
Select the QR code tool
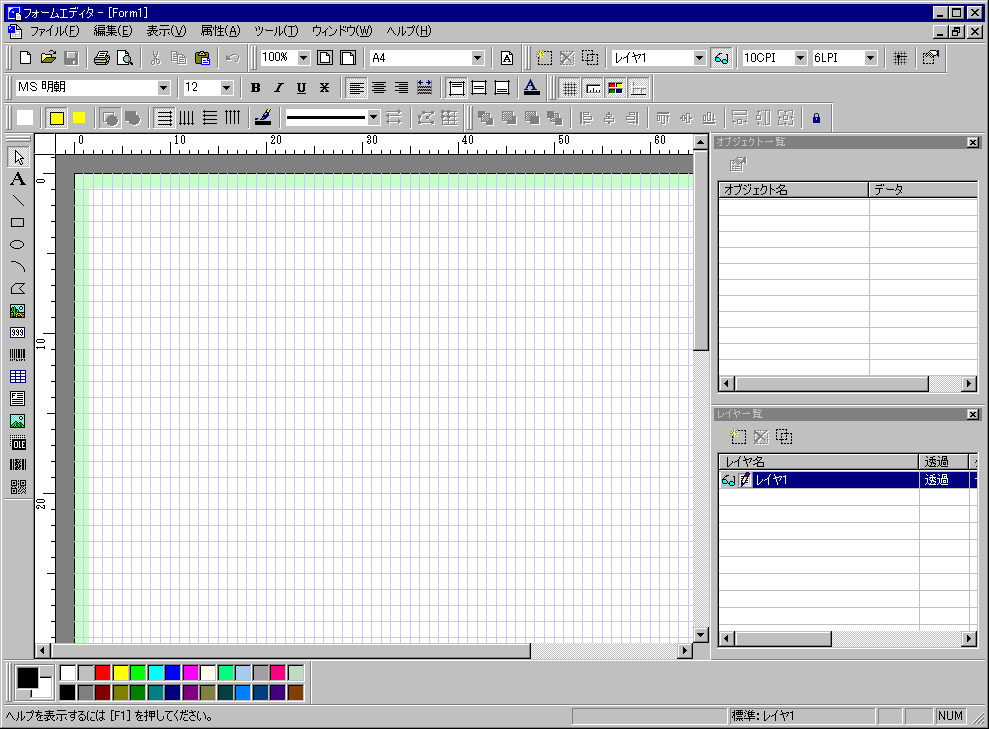[x=17, y=487]
